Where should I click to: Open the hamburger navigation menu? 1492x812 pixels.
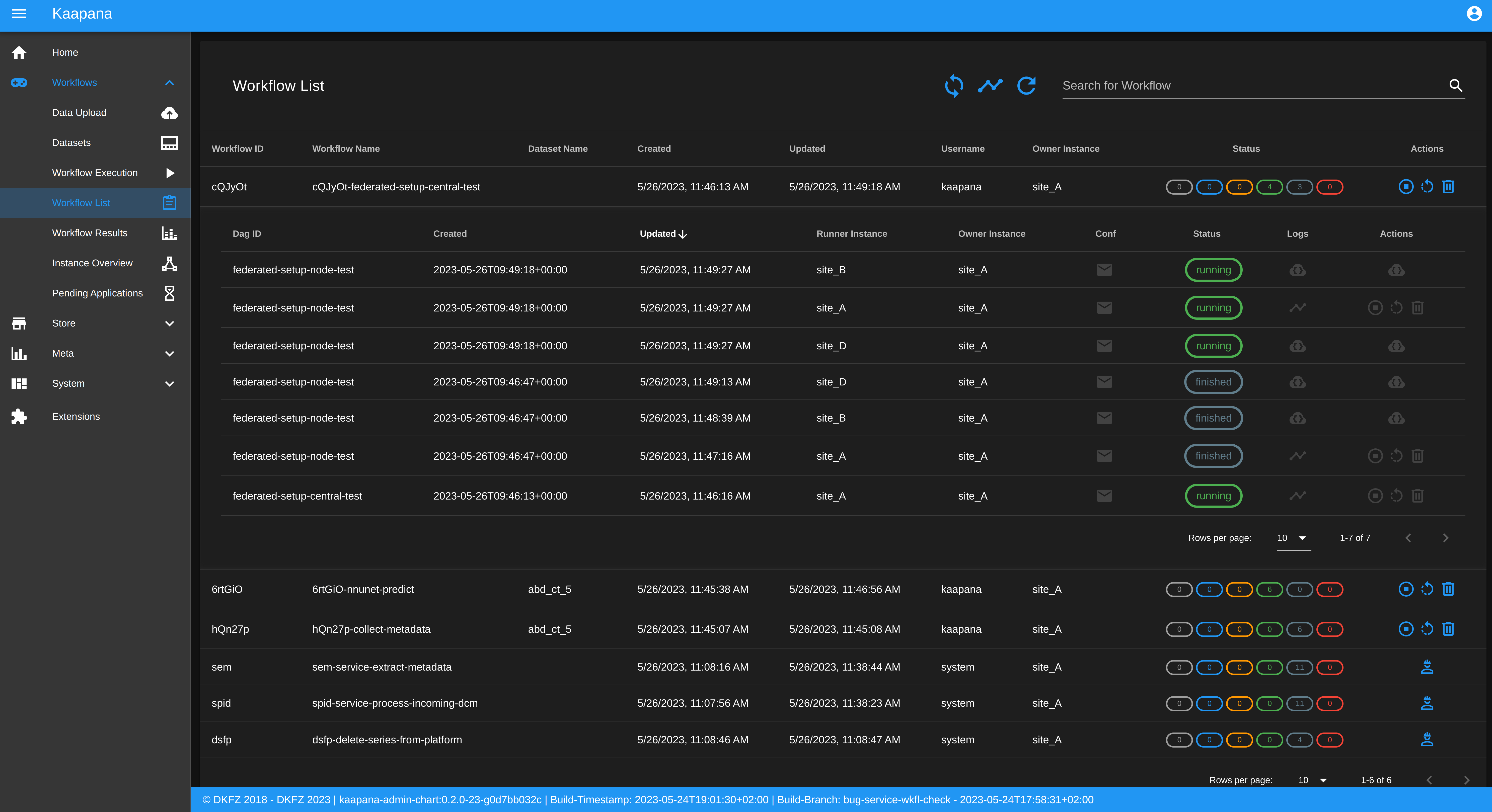pos(19,13)
